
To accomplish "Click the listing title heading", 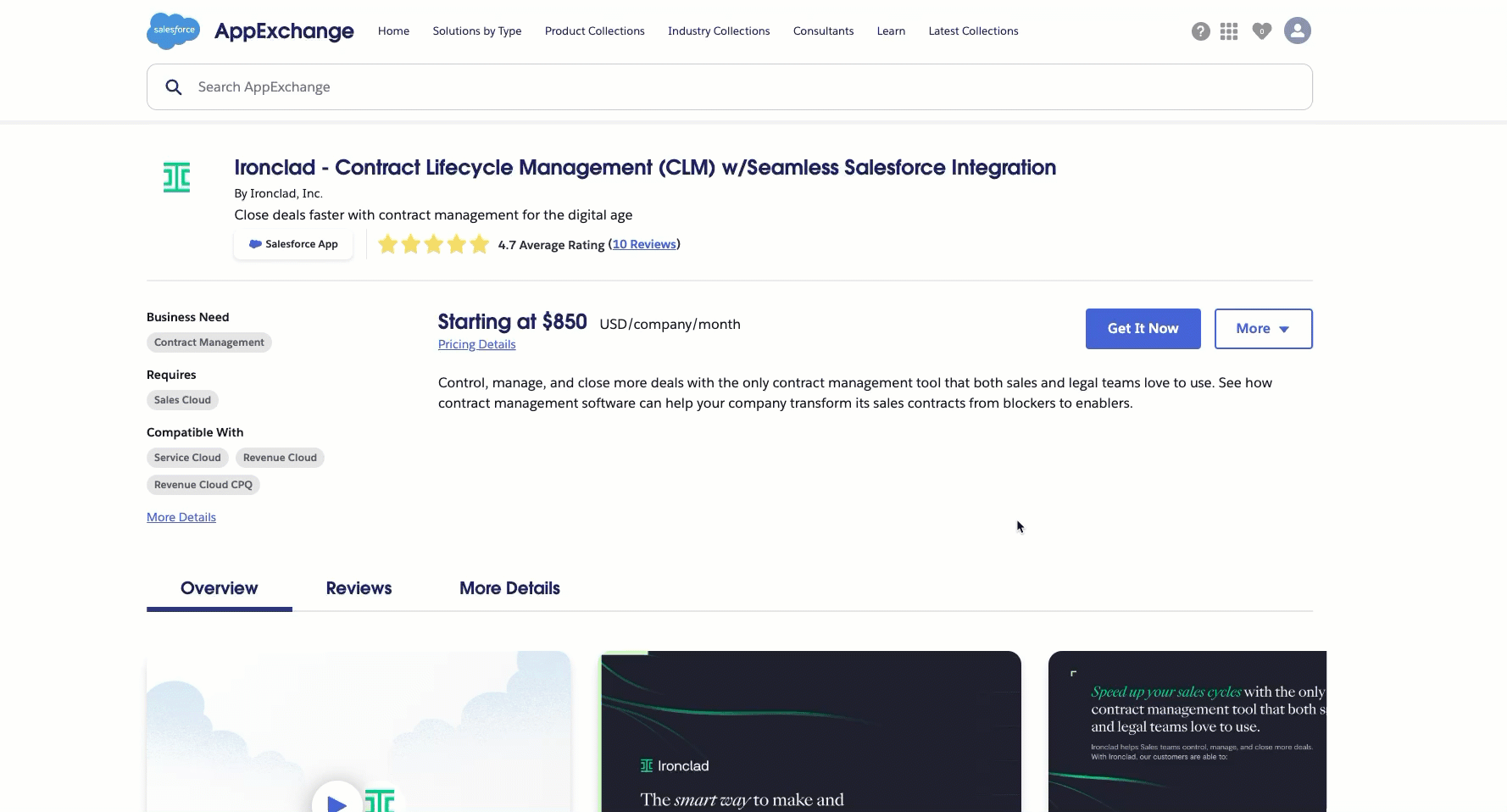I will point(645,168).
